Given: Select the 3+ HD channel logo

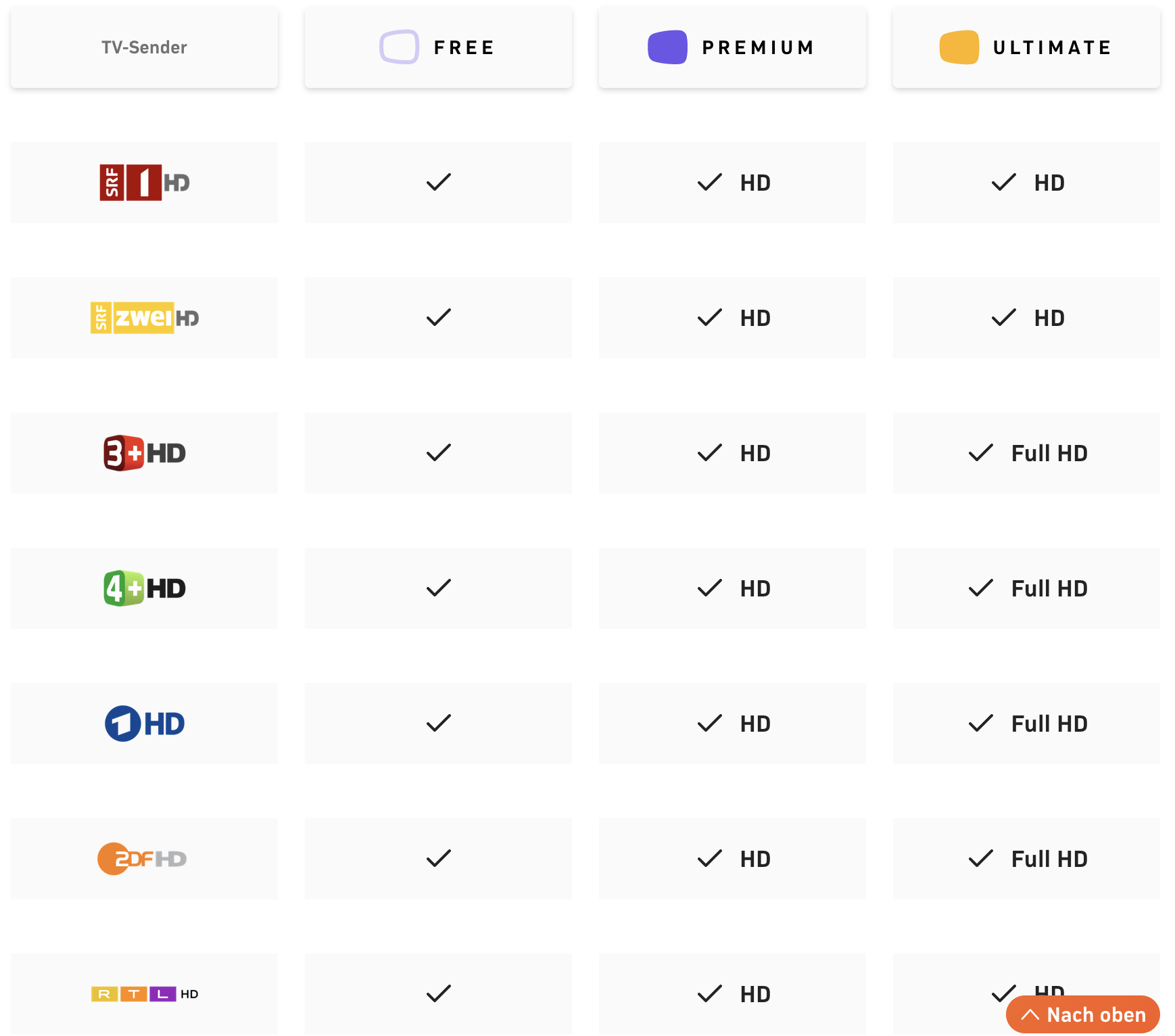Looking at the screenshot, I should [x=145, y=453].
